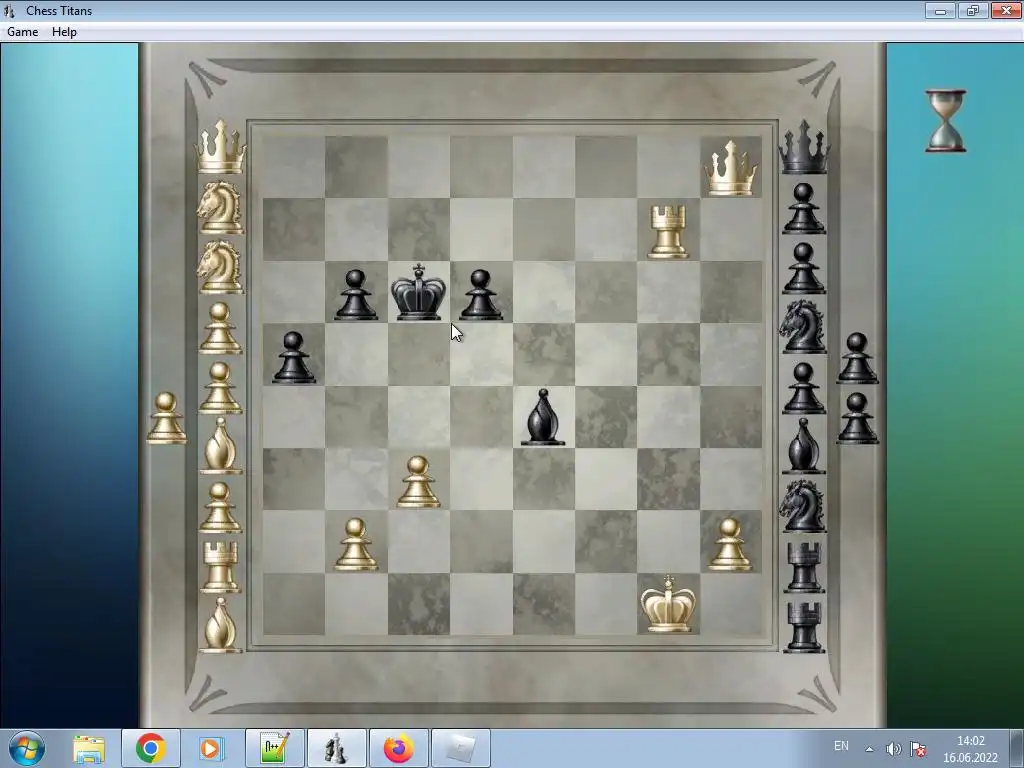Click the Chess Titans taskbar button
Screen dimensions: 1024x768
[336, 748]
